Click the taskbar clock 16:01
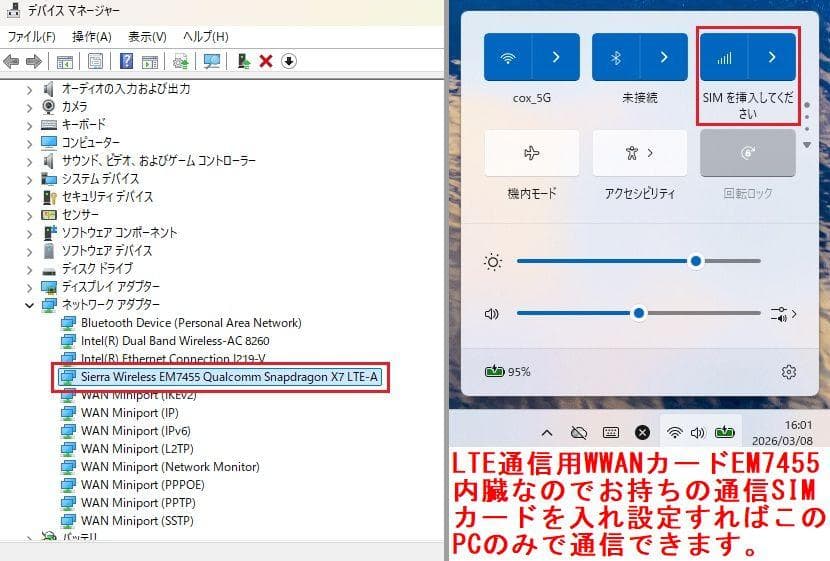The image size is (830, 561). click(798, 425)
